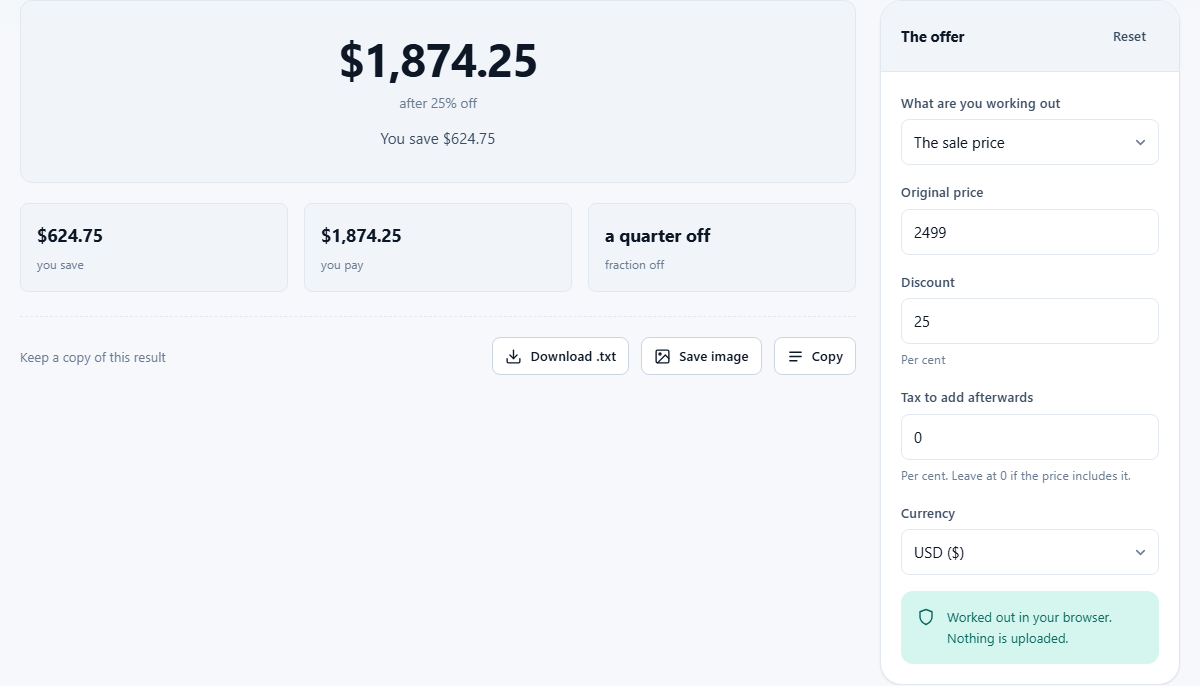Click the download icon in Download .txt

click(513, 357)
